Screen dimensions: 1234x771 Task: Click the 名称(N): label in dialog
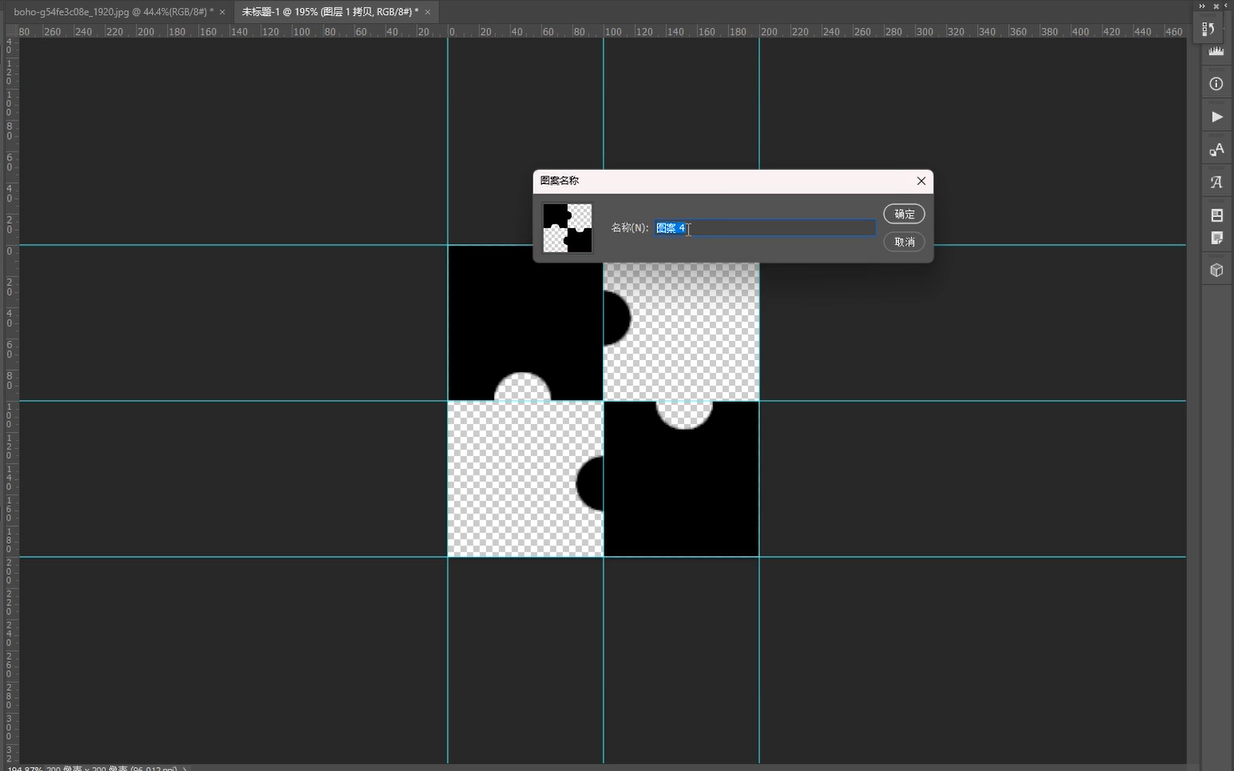(630, 228)
